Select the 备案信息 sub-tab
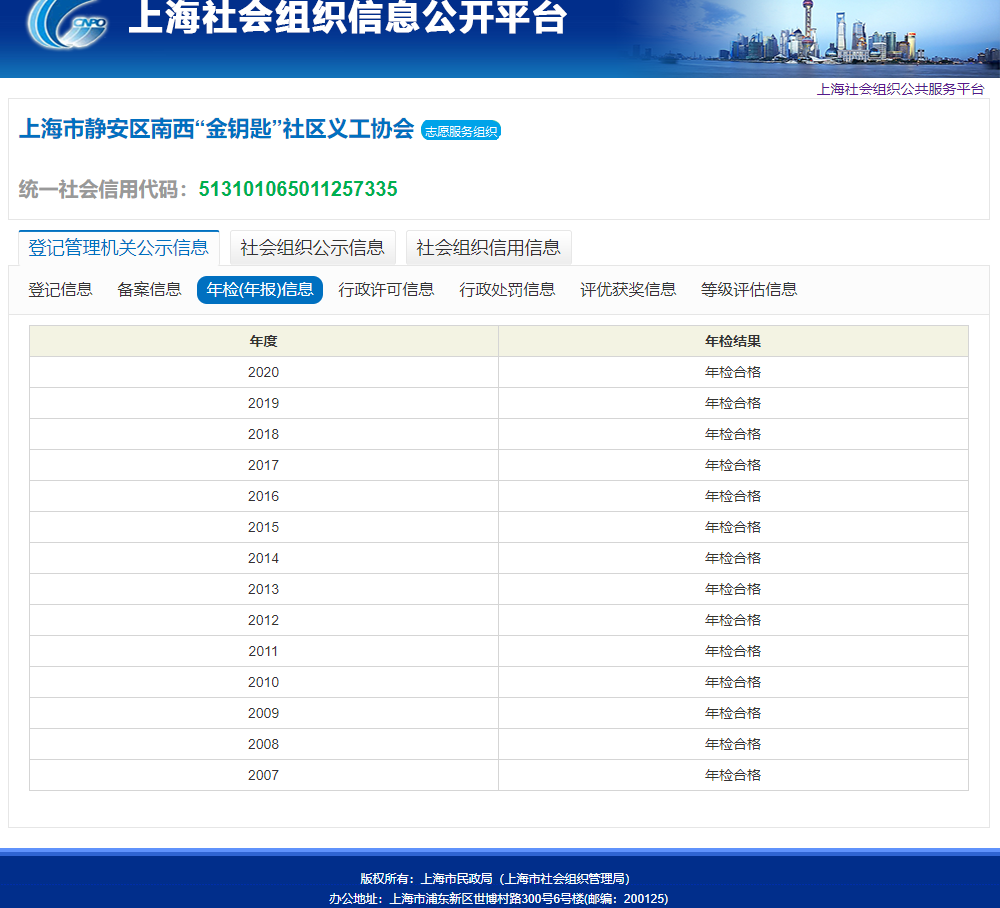The width and height of the screenshot is (1000, 908). click(x=149, y=290)
